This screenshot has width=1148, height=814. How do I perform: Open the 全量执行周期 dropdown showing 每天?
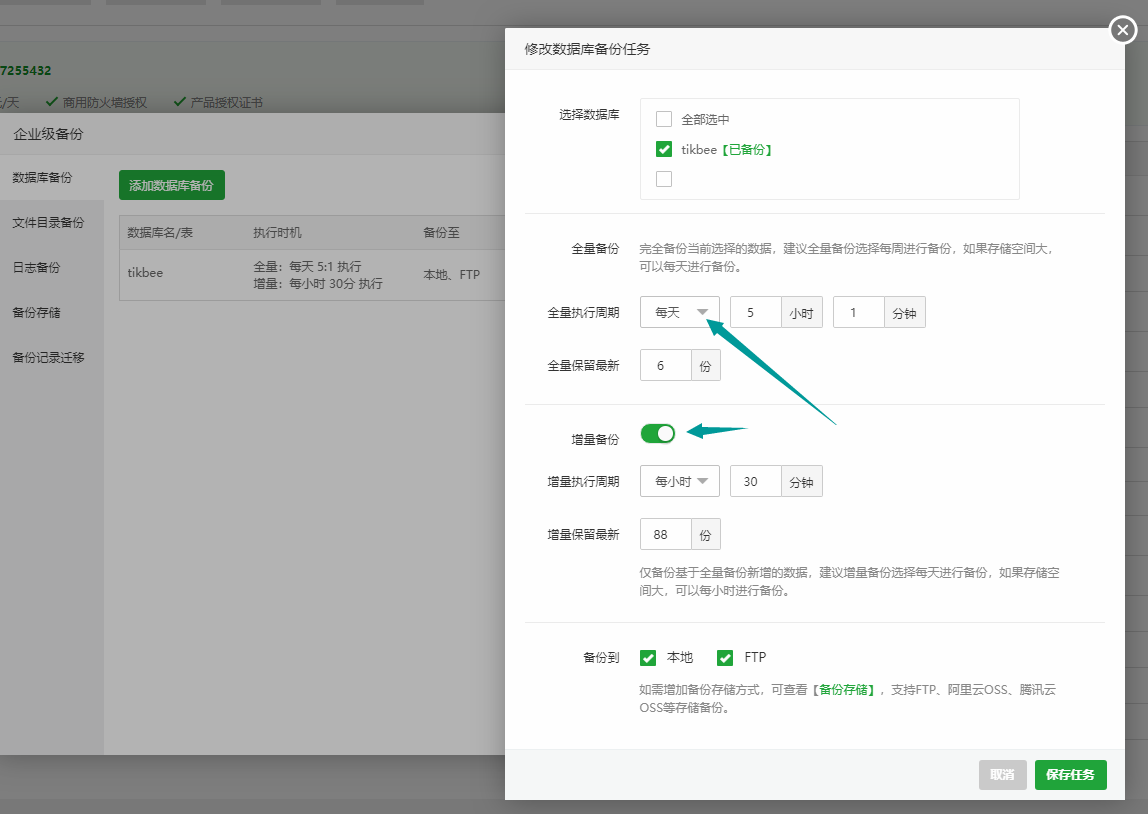tap(680, 311)
